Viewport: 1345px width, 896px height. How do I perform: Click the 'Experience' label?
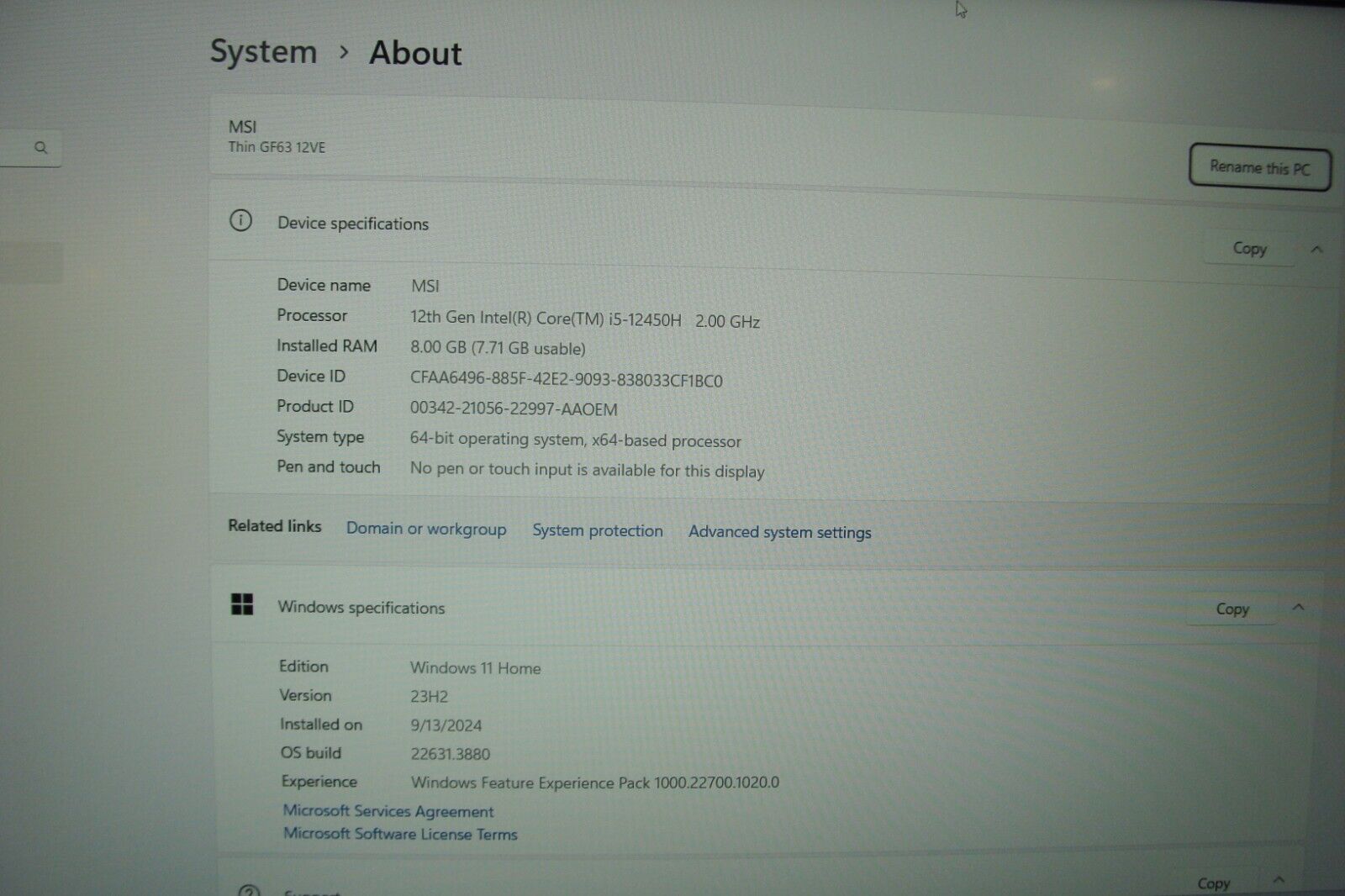pyautogui.click(x=319, y=782)
